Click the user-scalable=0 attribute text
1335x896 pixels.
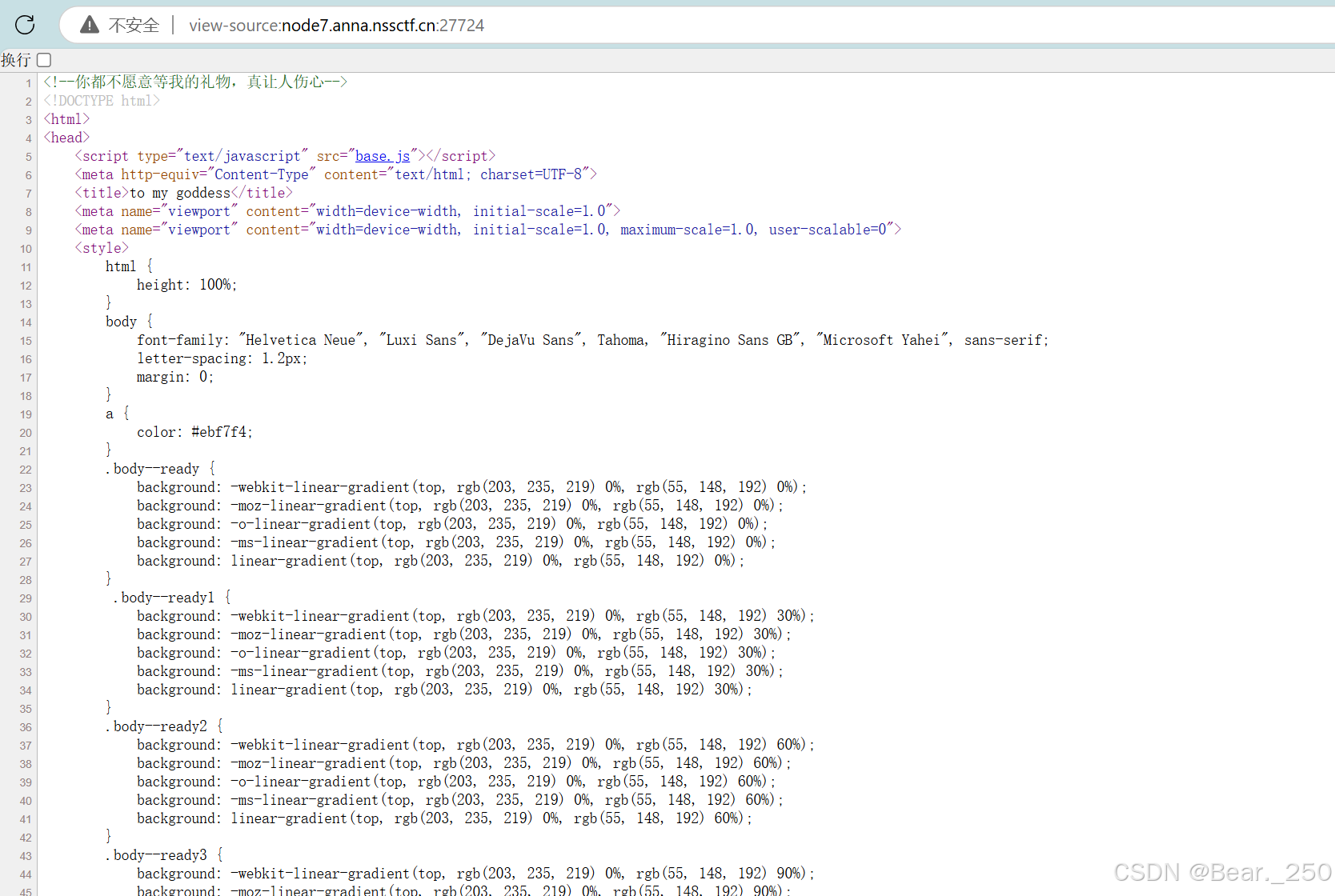click(x=828, y=230)
